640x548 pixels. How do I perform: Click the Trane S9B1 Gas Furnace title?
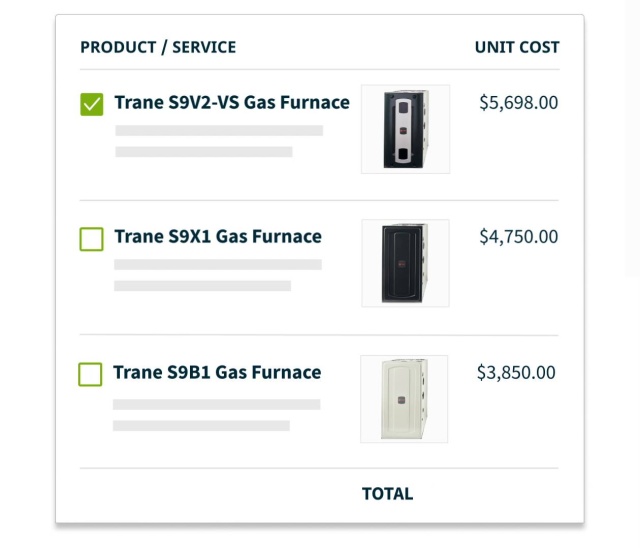pyautogui.click(x=217, y=373)
